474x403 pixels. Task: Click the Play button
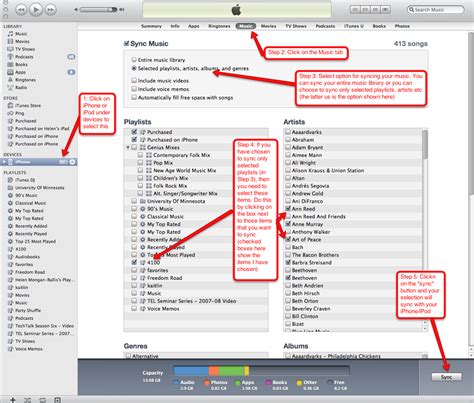36,9
